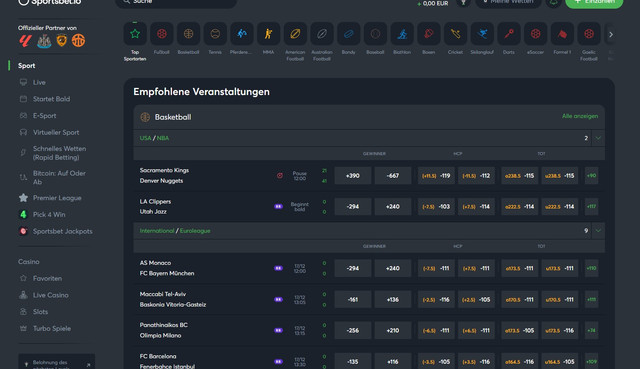Select Sacramento Kings +390 winner odds
Viewport: 640px width, 369px height.
353,176
